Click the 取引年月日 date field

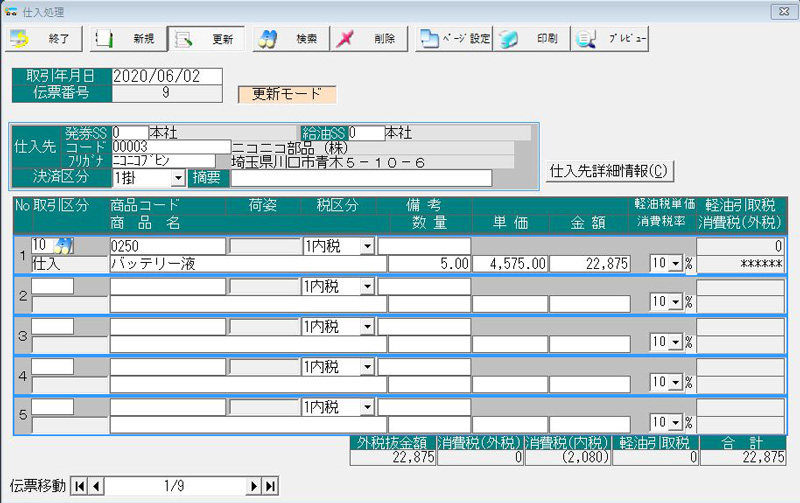click(165, 76)
